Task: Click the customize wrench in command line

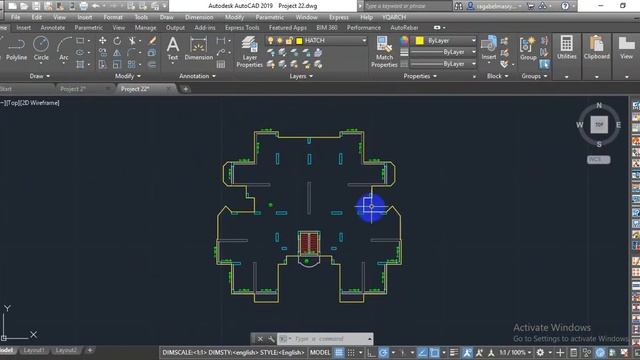Action: pyautogui.click(x=271, y=339)
